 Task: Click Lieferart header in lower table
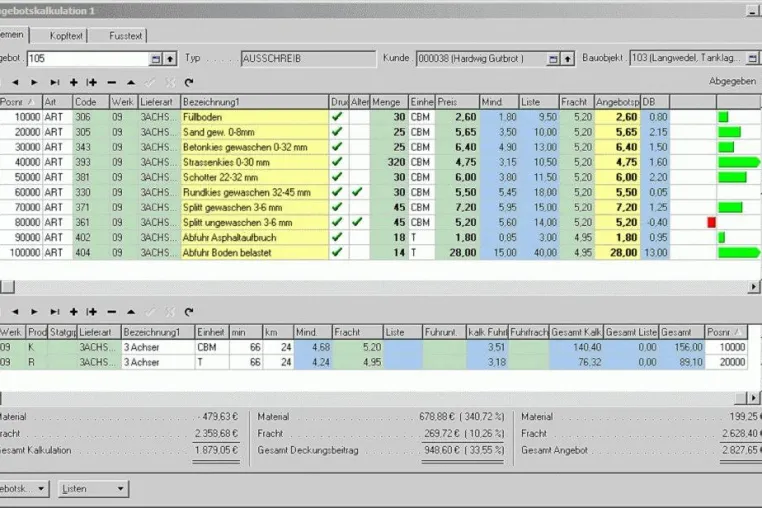coord(99,332)
